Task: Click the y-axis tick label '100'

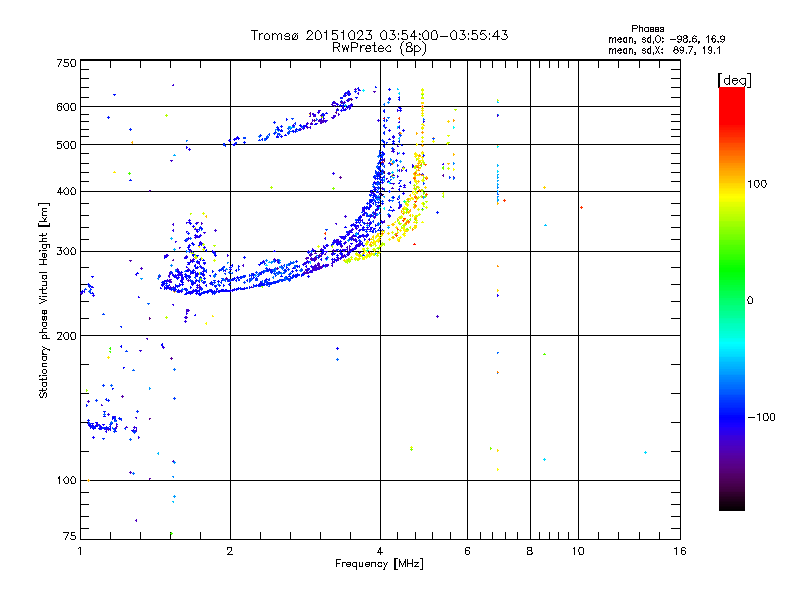Action: (x=66, y=480)
